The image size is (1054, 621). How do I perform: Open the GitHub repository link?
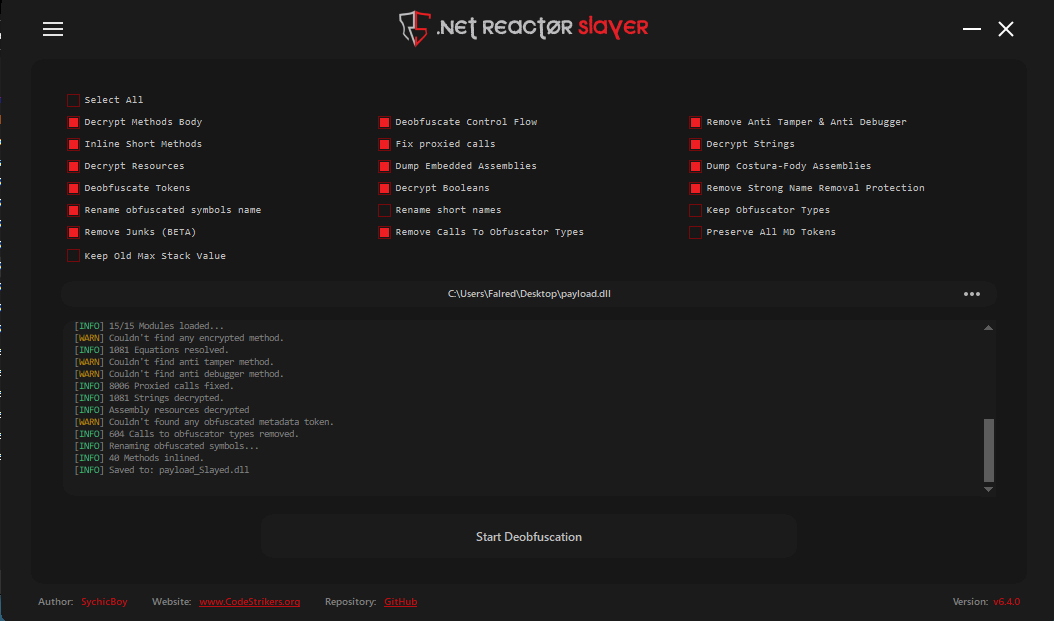coord(400,601)
